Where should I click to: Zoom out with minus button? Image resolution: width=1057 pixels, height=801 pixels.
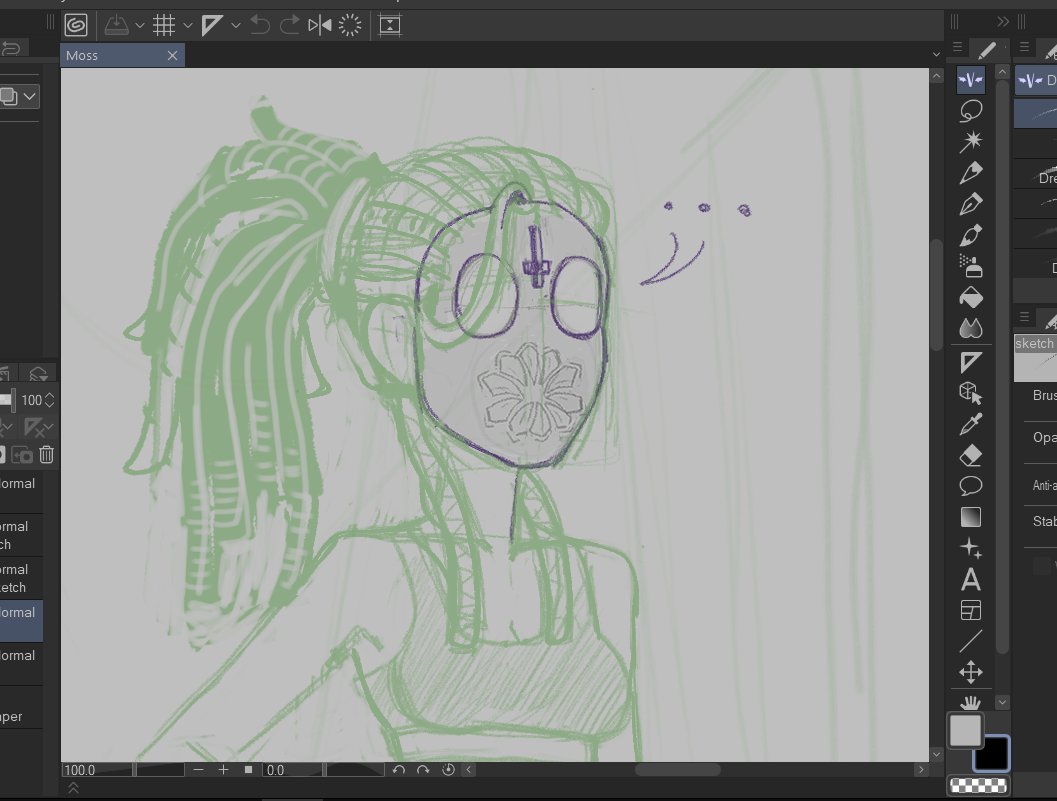198,769
